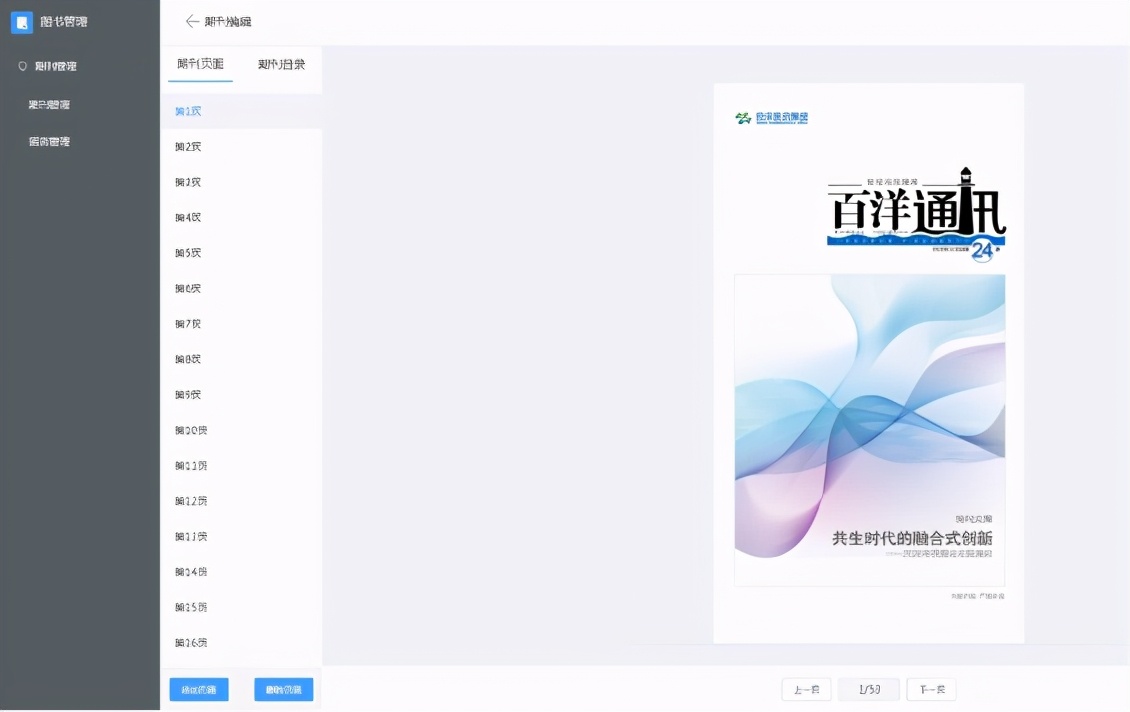Click the 1/50 page number indicator

tap(868, 689)
